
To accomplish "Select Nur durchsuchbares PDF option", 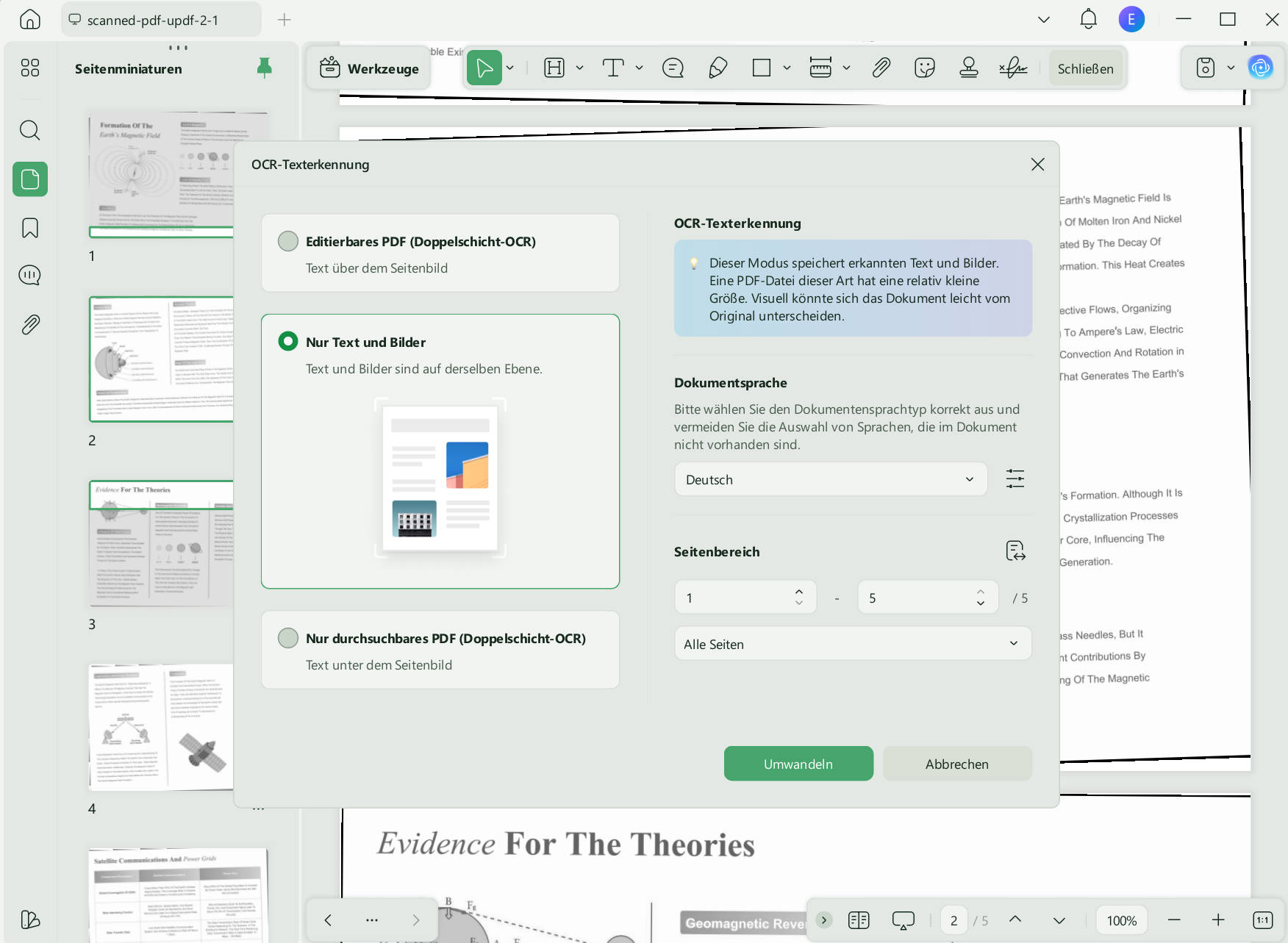I will coord(440,650).
